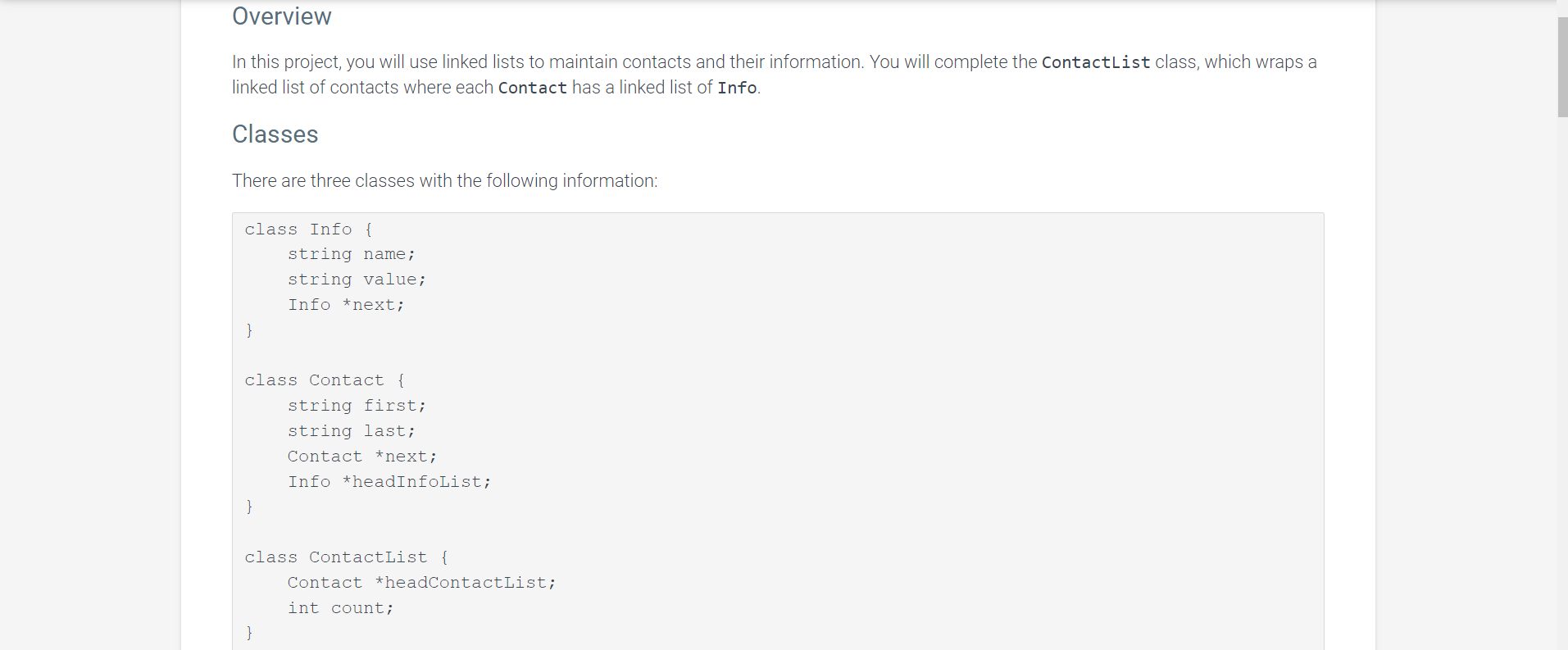Click the 'class Contact {' code line
Viewport: 1568px width, 650px height.
[x=325, y=380]
